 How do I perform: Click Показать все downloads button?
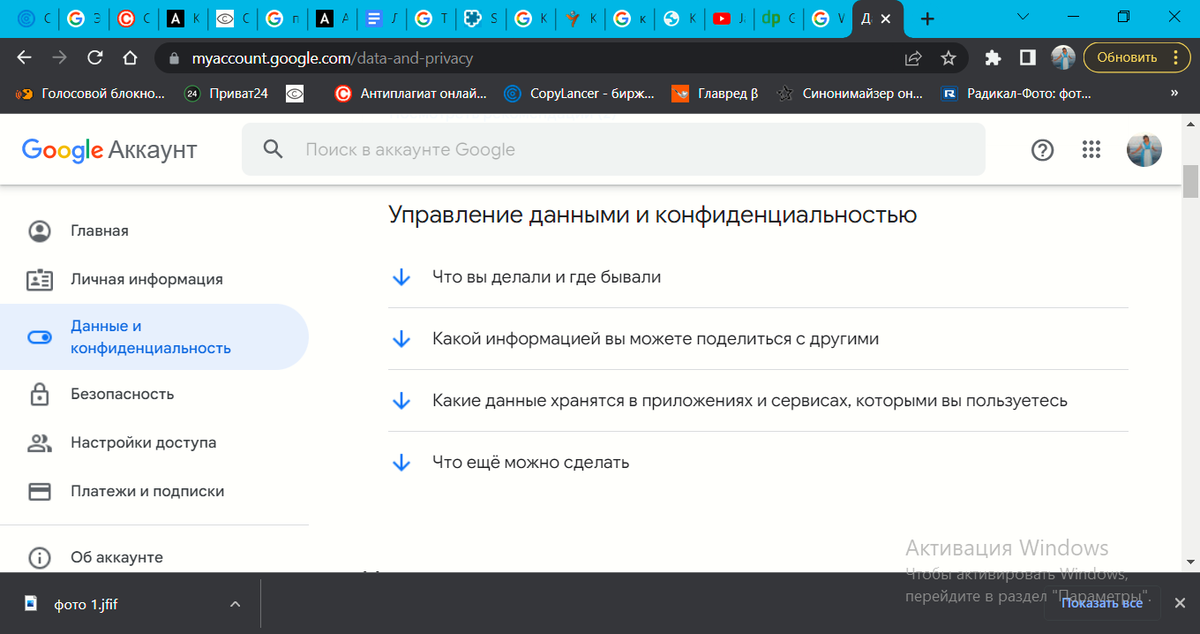[x=1102, y=603]
